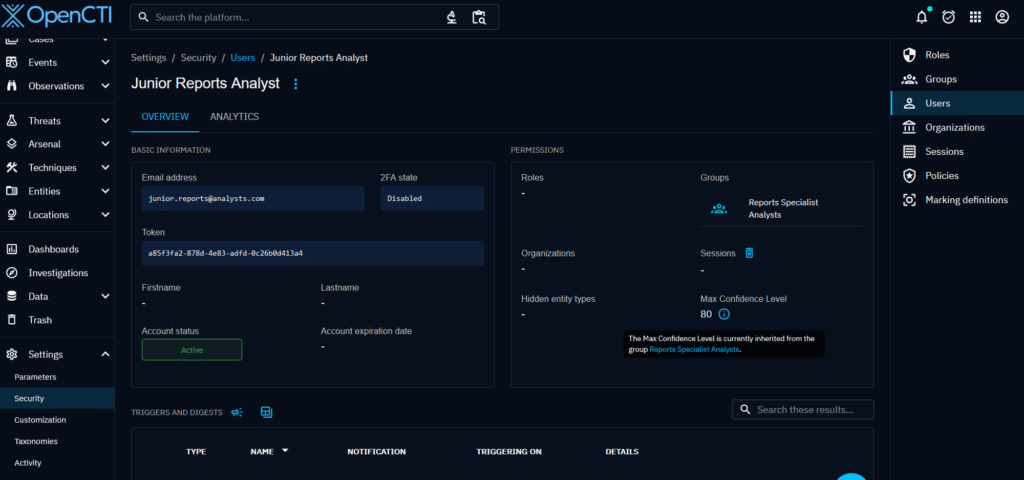Click the microscope icon in search bar
The width and height of the screenshot is (1024, 480).
[x=451, y=17]
